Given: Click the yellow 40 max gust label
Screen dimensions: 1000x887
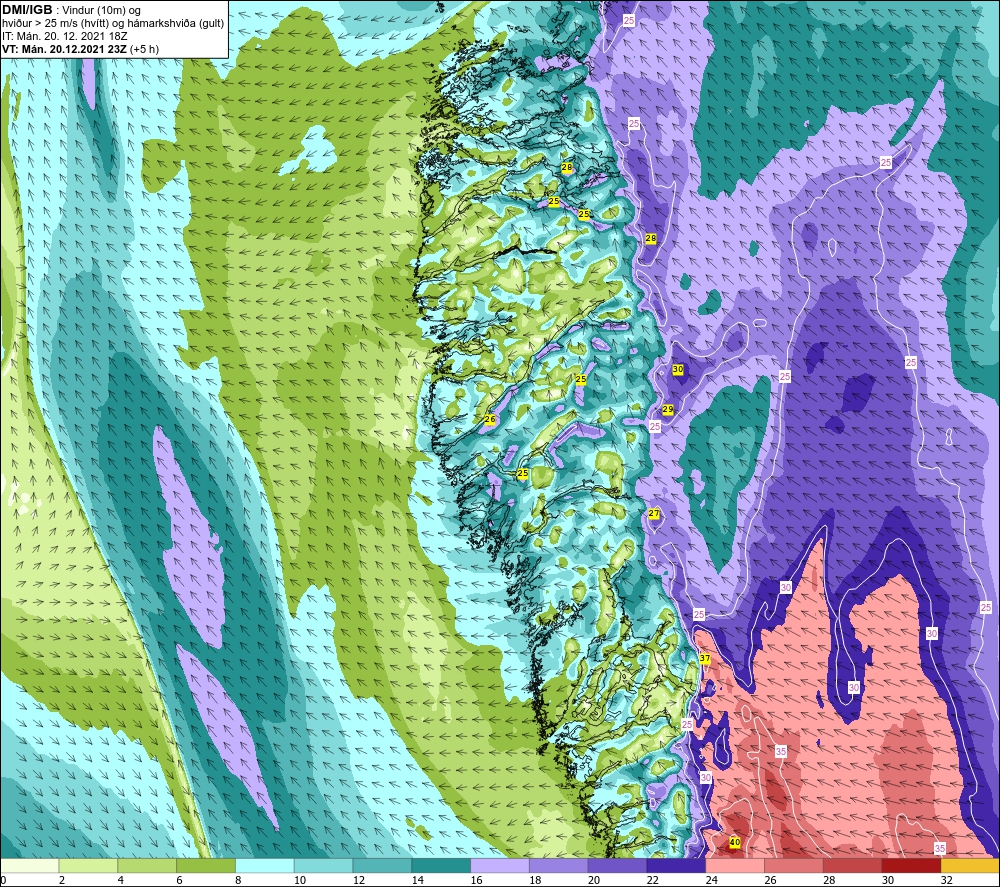Looking at the screenshot, I should (x=735, y=842).
